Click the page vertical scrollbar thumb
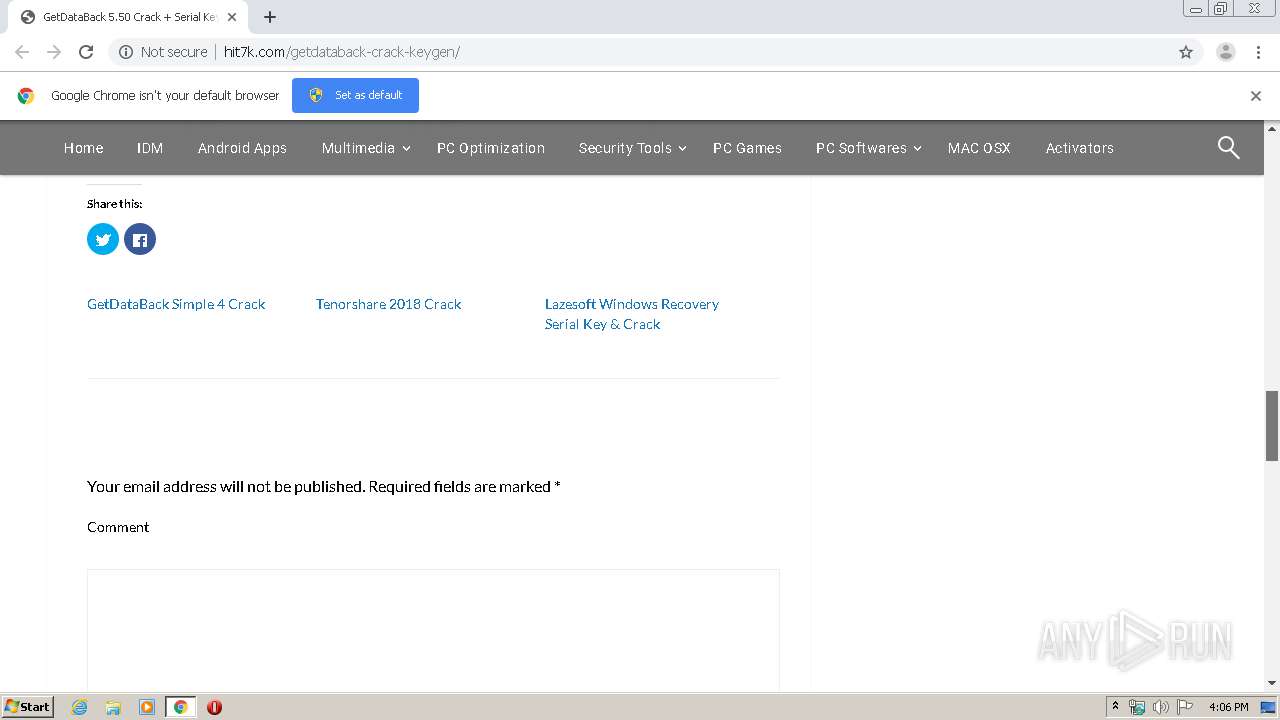Screen dimensions: 1280x720 tap(1272, 426)
